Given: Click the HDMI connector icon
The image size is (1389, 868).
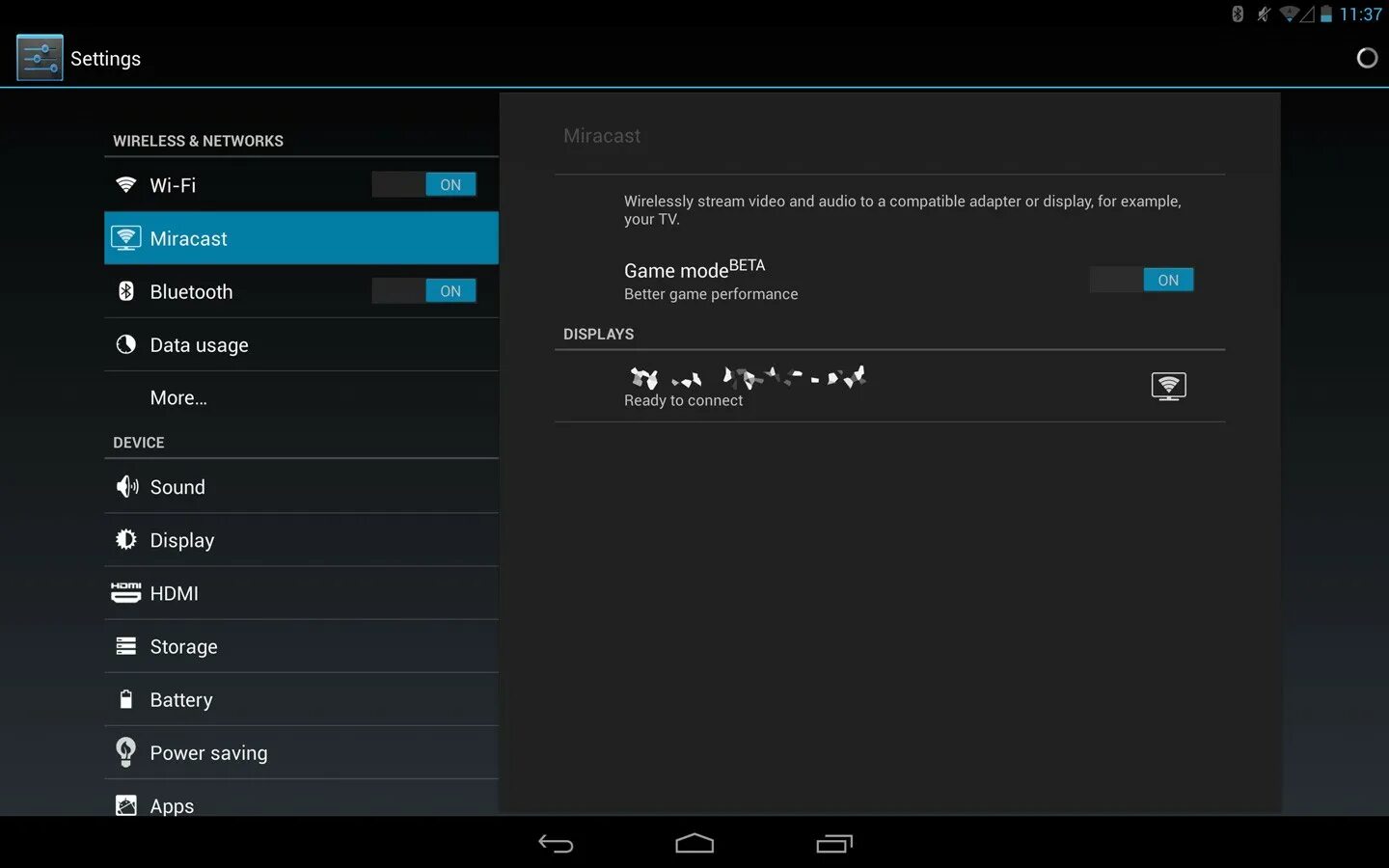Looking at the screenshot, I should (125, 592).
